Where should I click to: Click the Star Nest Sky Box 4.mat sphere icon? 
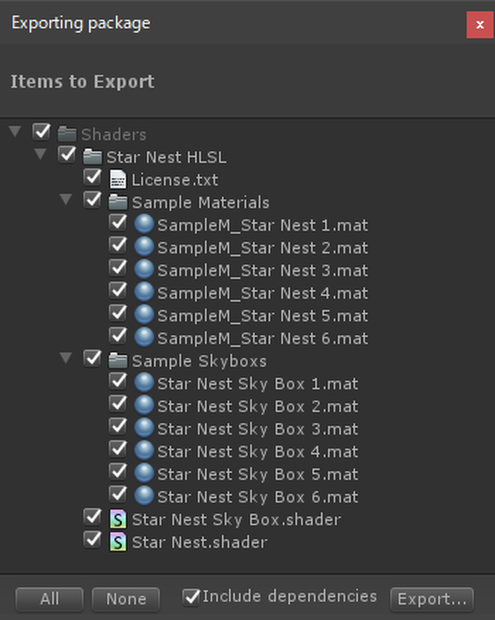144,451
